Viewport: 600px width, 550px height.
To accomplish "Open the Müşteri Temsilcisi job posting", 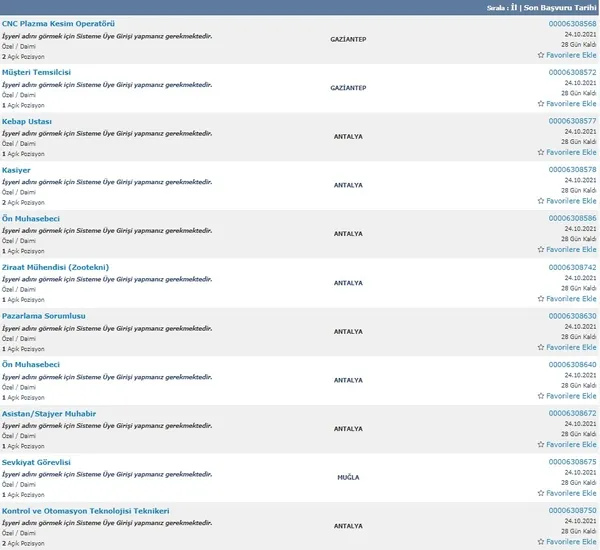I will 36,72.
